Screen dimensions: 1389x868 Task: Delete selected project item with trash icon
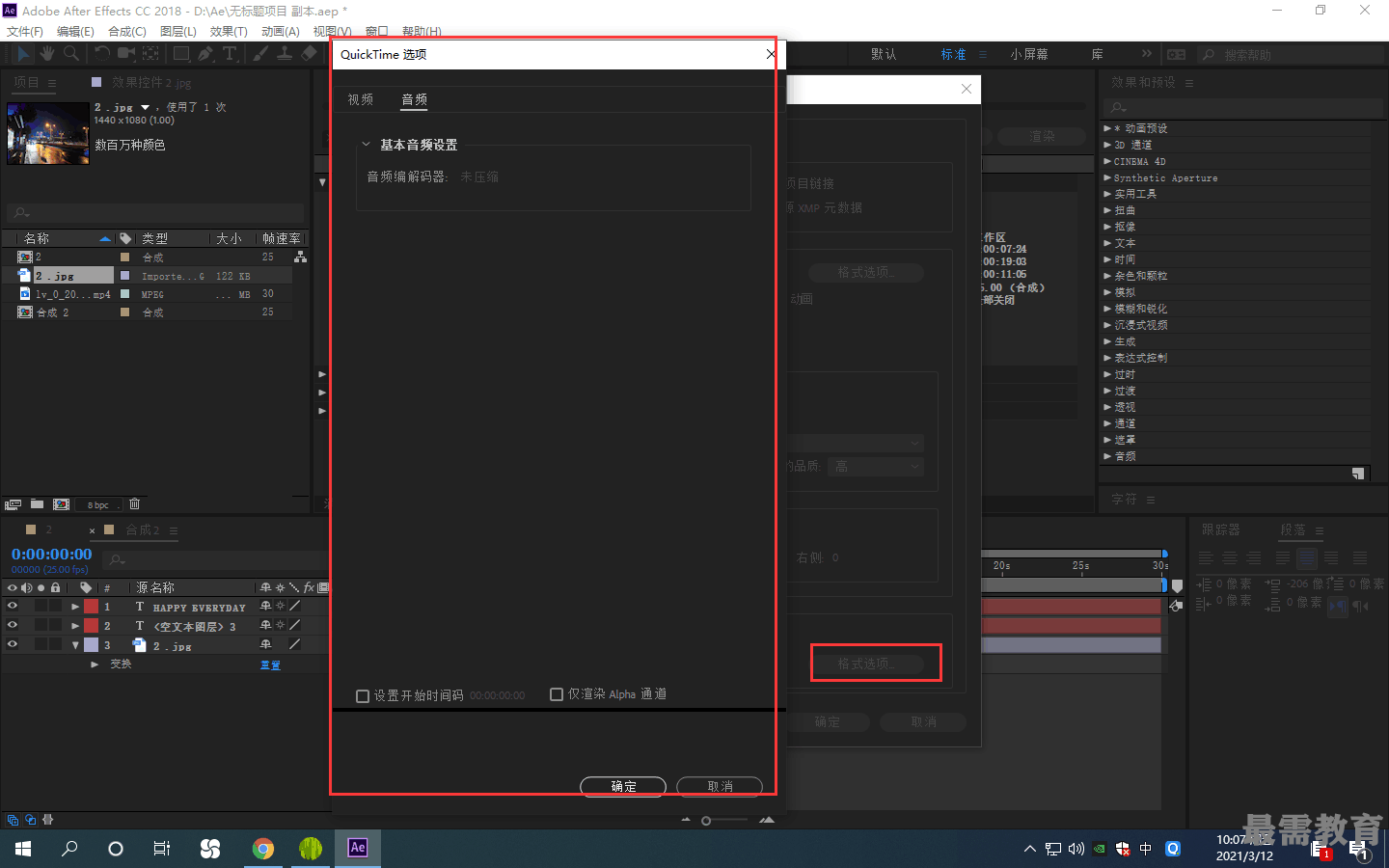click(x=135, y=504)
